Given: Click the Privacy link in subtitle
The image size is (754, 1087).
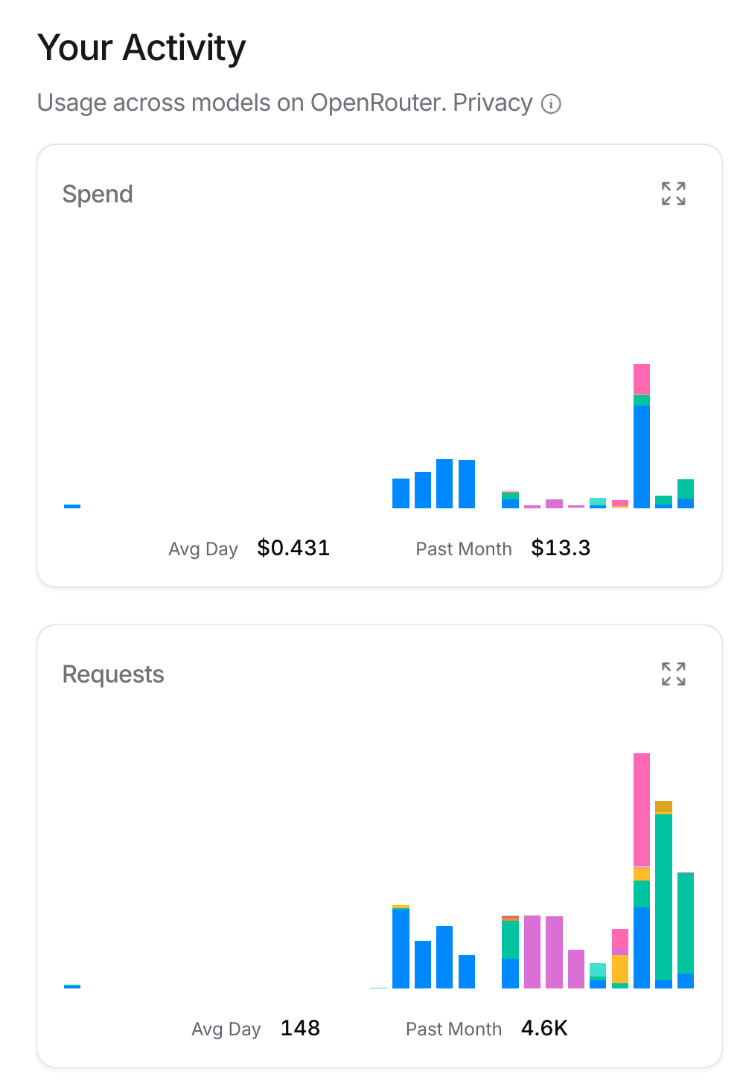Looking at the screenshot, I should [493, 103].
